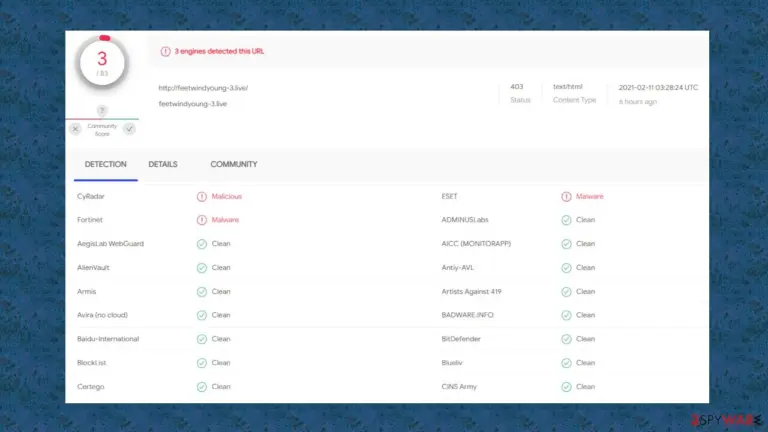Click the 'Malware' result for Fortinet
The height and width of the screenshot is (432, 768).
tap(225, 220)
